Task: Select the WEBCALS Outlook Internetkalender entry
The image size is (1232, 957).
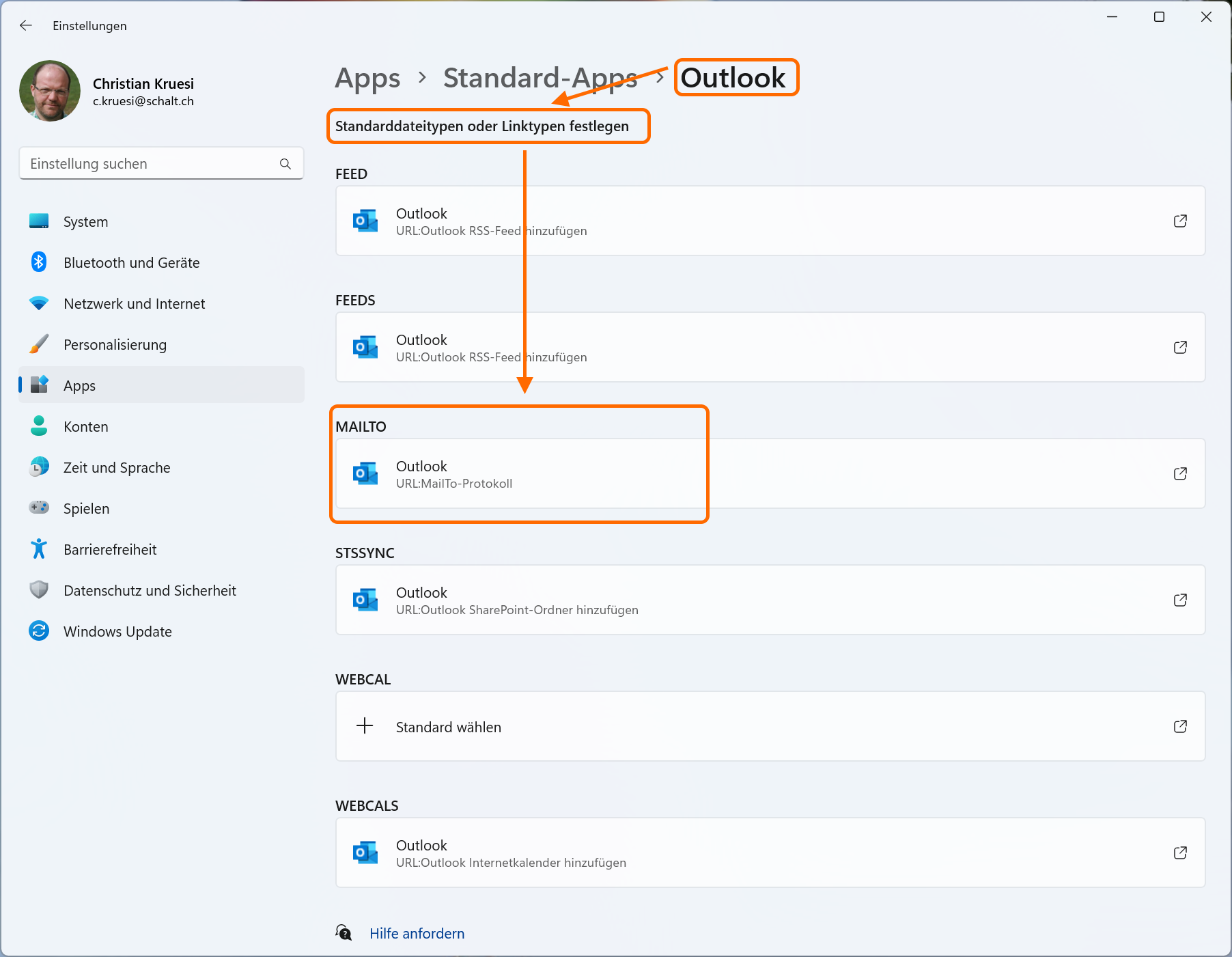Action: pyautogui.click(x=751, y=853)
